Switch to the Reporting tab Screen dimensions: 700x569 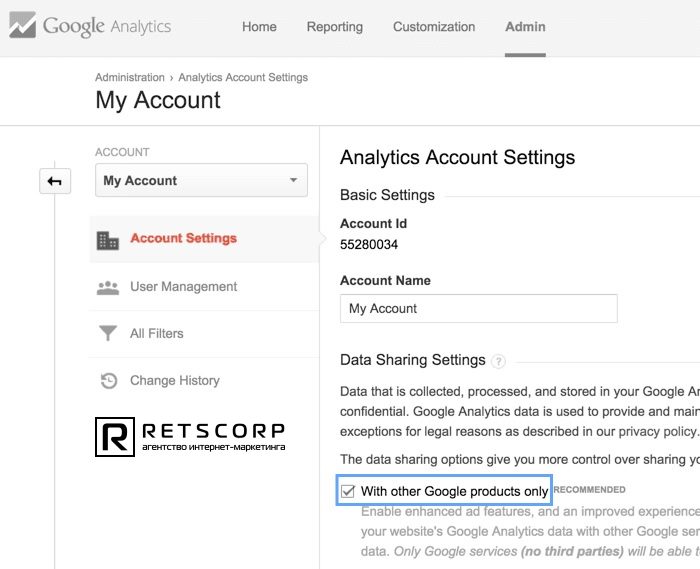pyautogui.click(x=334, y=27)
